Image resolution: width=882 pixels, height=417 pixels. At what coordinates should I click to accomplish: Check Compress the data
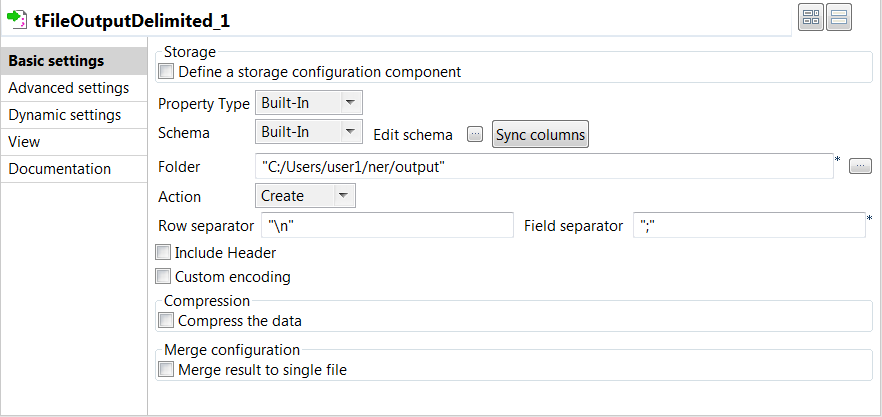166,321
